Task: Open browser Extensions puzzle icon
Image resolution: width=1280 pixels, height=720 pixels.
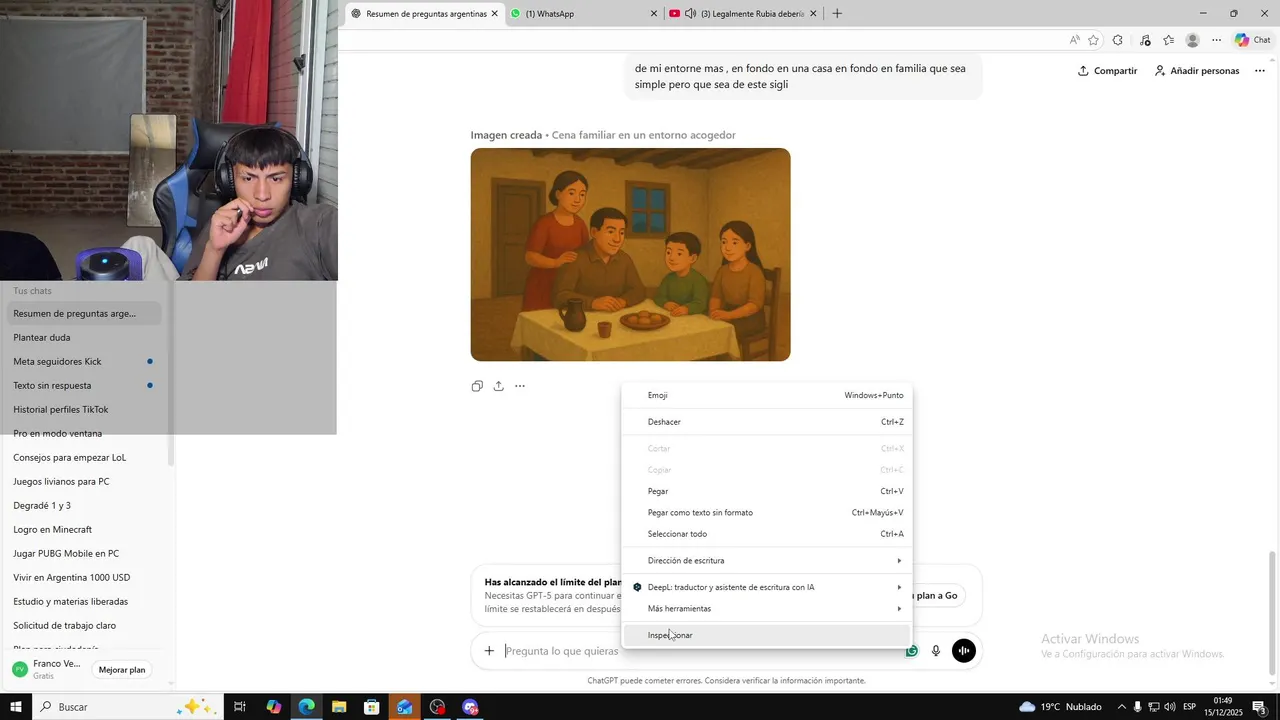Action: click(x=1118, y=40)
